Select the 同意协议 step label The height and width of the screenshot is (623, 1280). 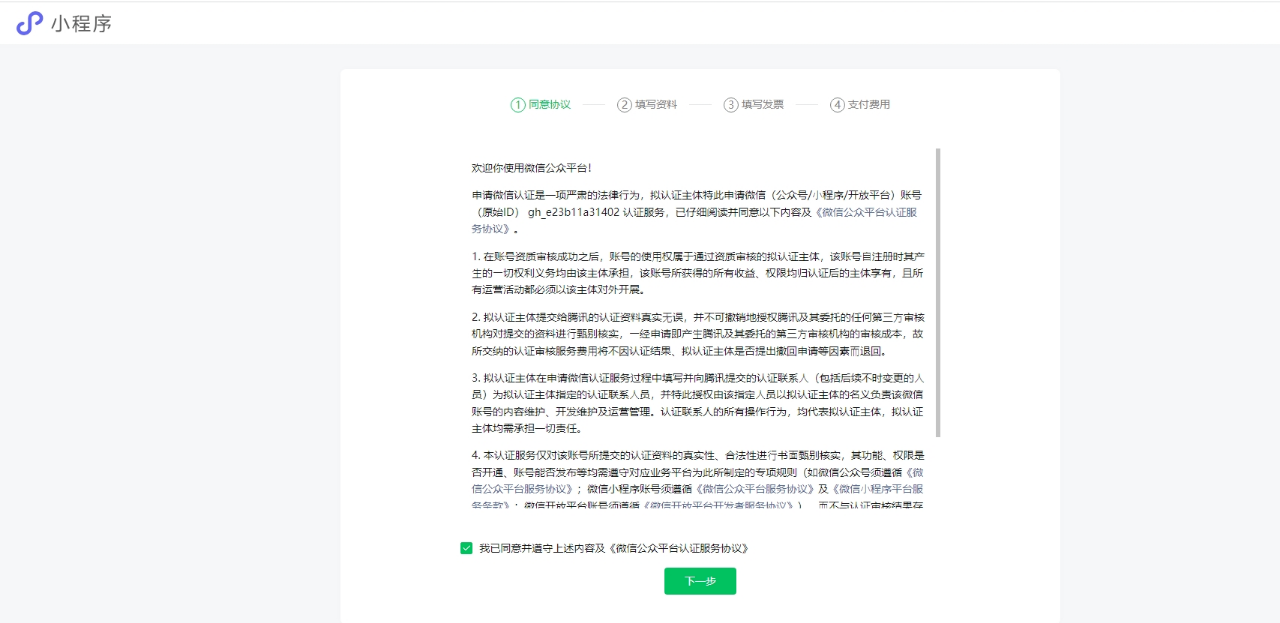pyautogui.click(x=549, y=105)
